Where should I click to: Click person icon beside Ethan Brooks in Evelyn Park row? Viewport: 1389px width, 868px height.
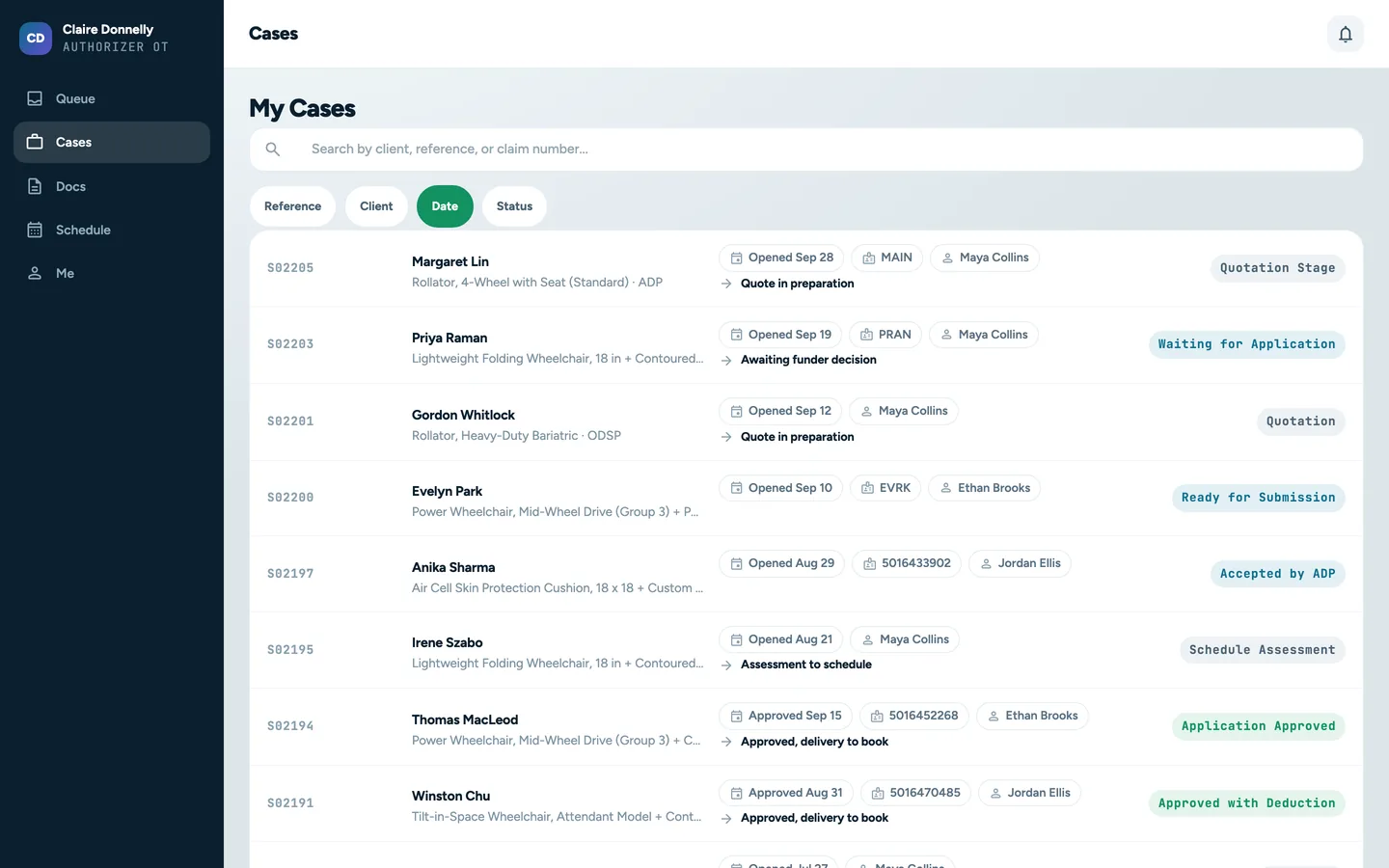[x=945, y=488]
